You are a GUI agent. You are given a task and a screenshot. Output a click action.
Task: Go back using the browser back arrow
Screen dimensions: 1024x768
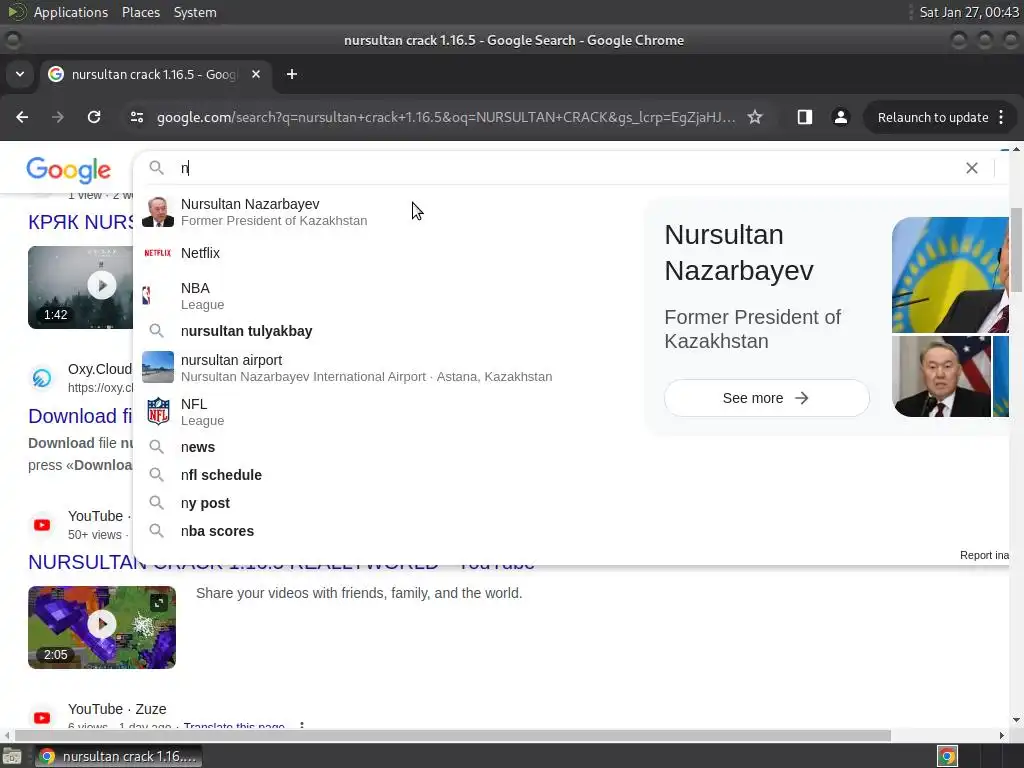(22, 117)
